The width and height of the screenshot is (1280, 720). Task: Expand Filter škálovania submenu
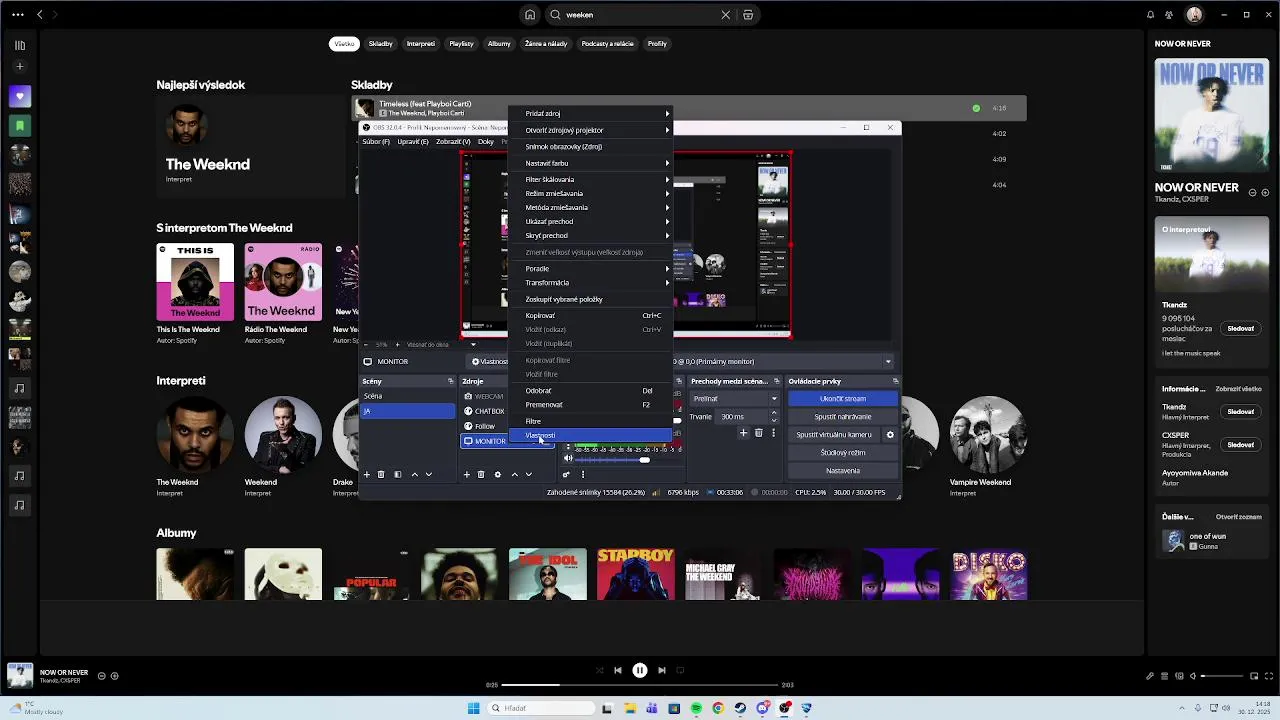pos(590,180)
